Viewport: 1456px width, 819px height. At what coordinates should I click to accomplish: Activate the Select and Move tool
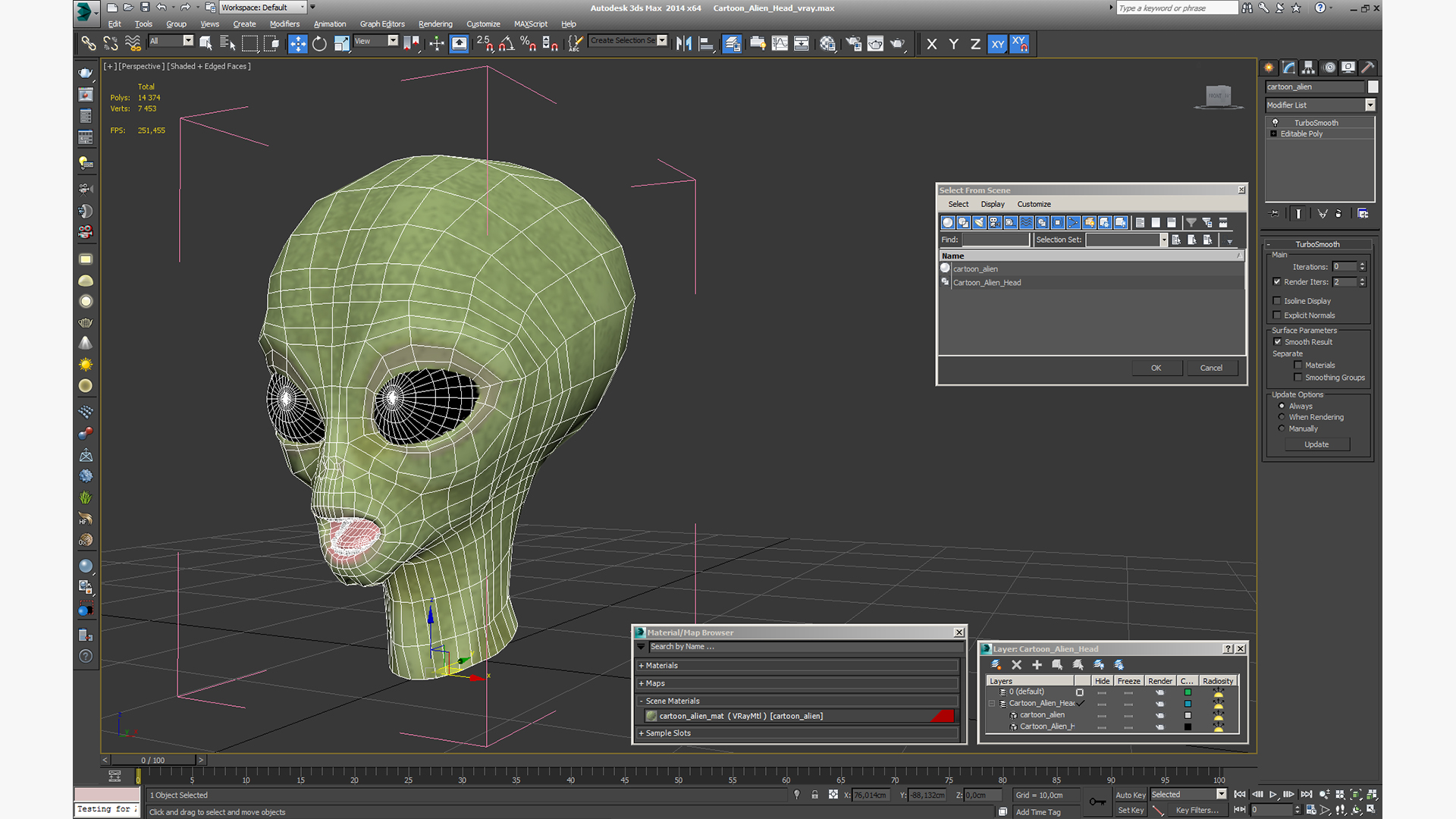click(297, 43)
